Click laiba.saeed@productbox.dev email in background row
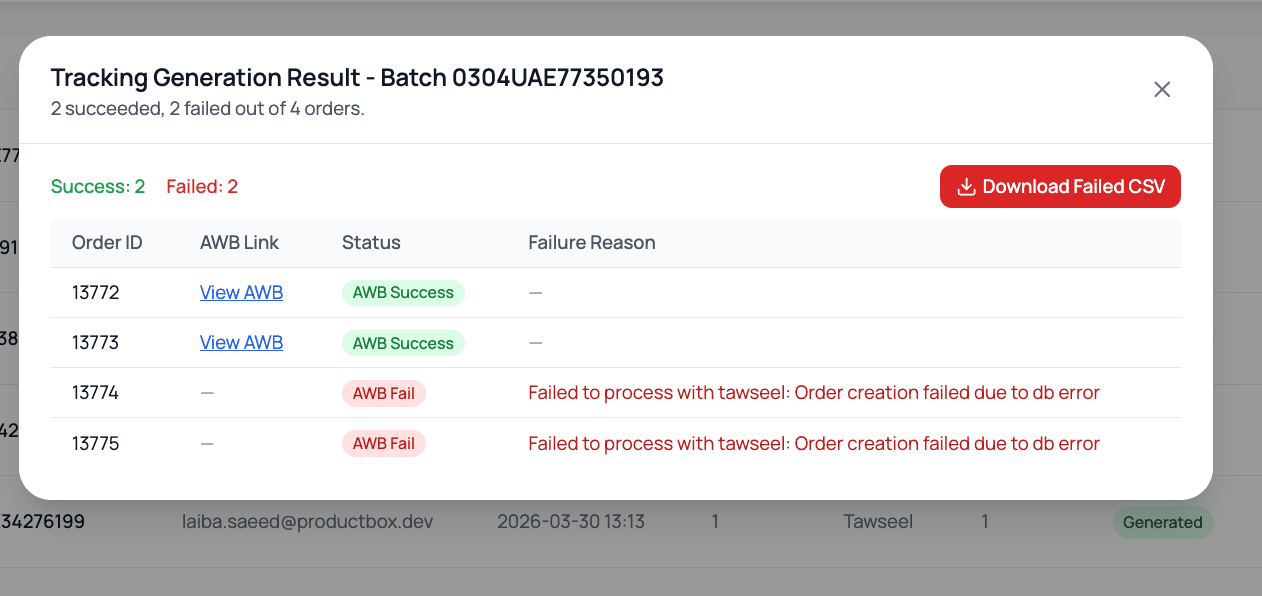1262x596 pixels. pos(307,522)
